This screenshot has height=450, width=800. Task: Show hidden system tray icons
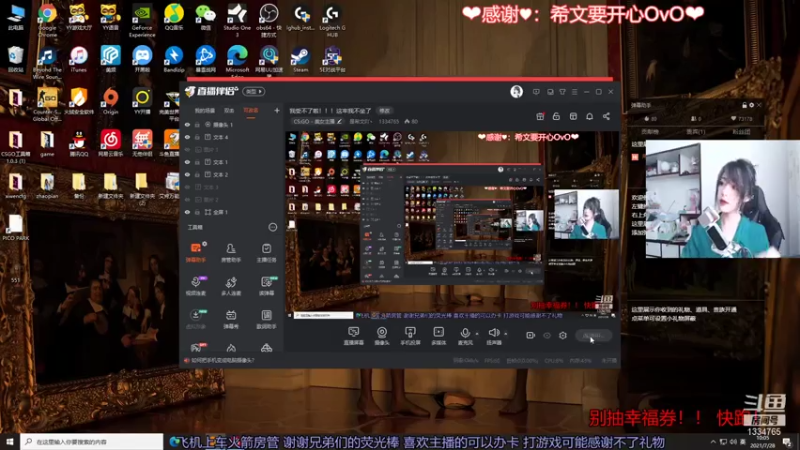[713, 441]
